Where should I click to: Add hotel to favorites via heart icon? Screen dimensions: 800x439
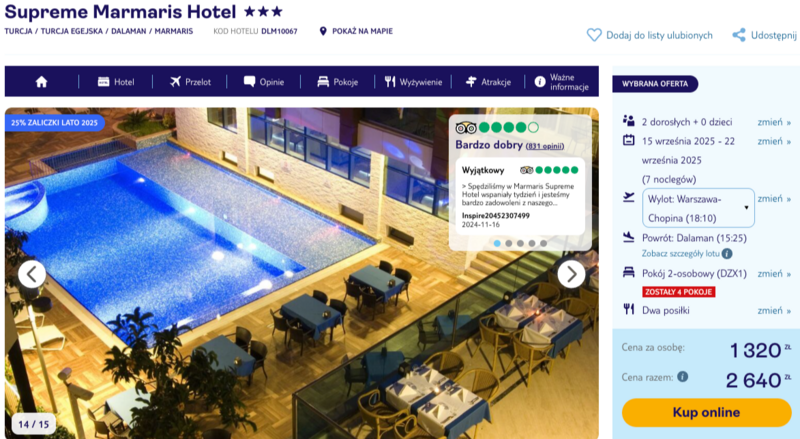point(594,35)
